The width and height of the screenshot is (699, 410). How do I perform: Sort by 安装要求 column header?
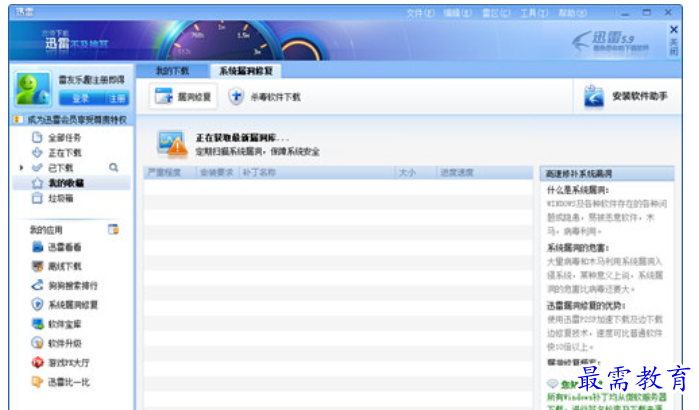pos(218,172)
